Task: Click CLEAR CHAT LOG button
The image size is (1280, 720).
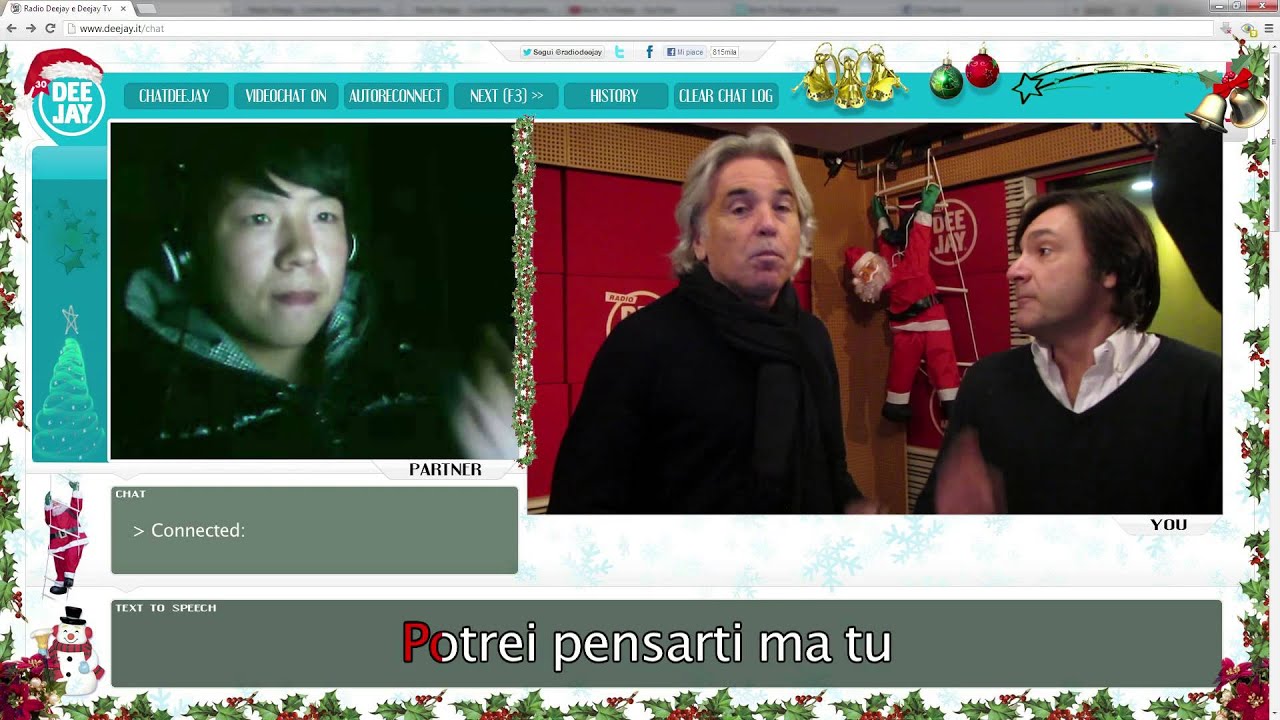Action: coord(726,96)
